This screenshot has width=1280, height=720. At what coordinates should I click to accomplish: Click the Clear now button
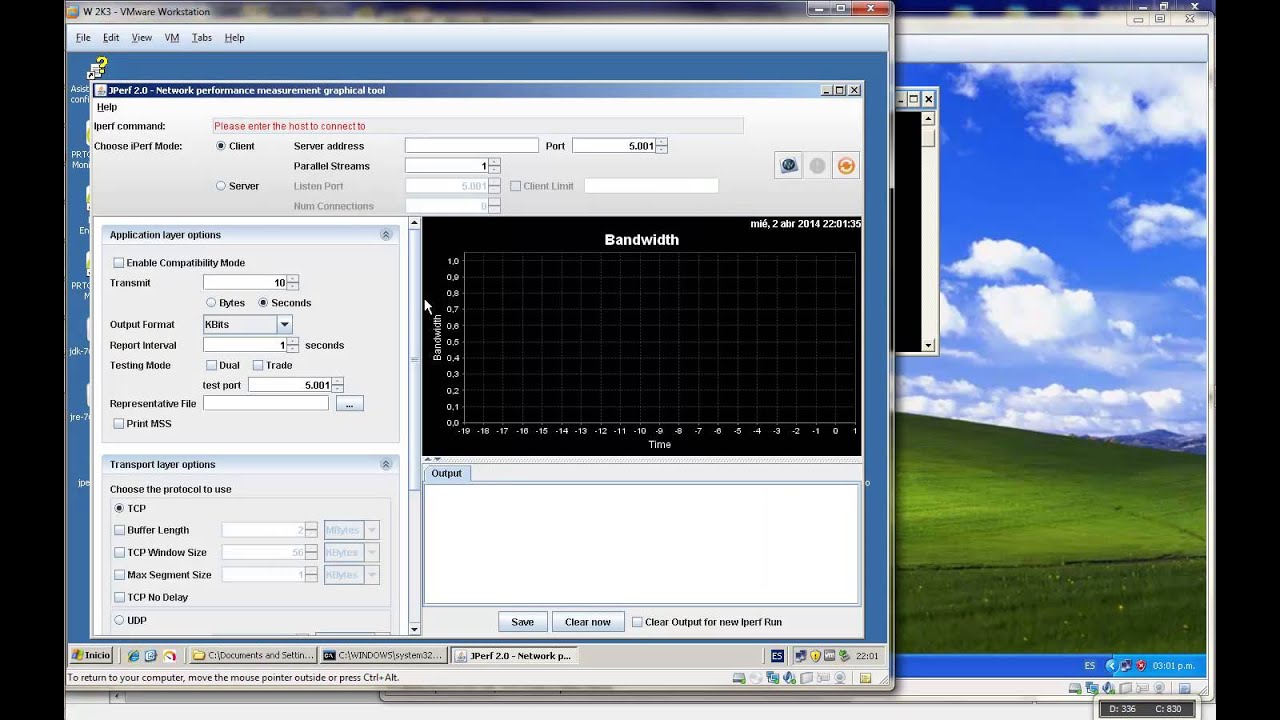coord(587,622)
